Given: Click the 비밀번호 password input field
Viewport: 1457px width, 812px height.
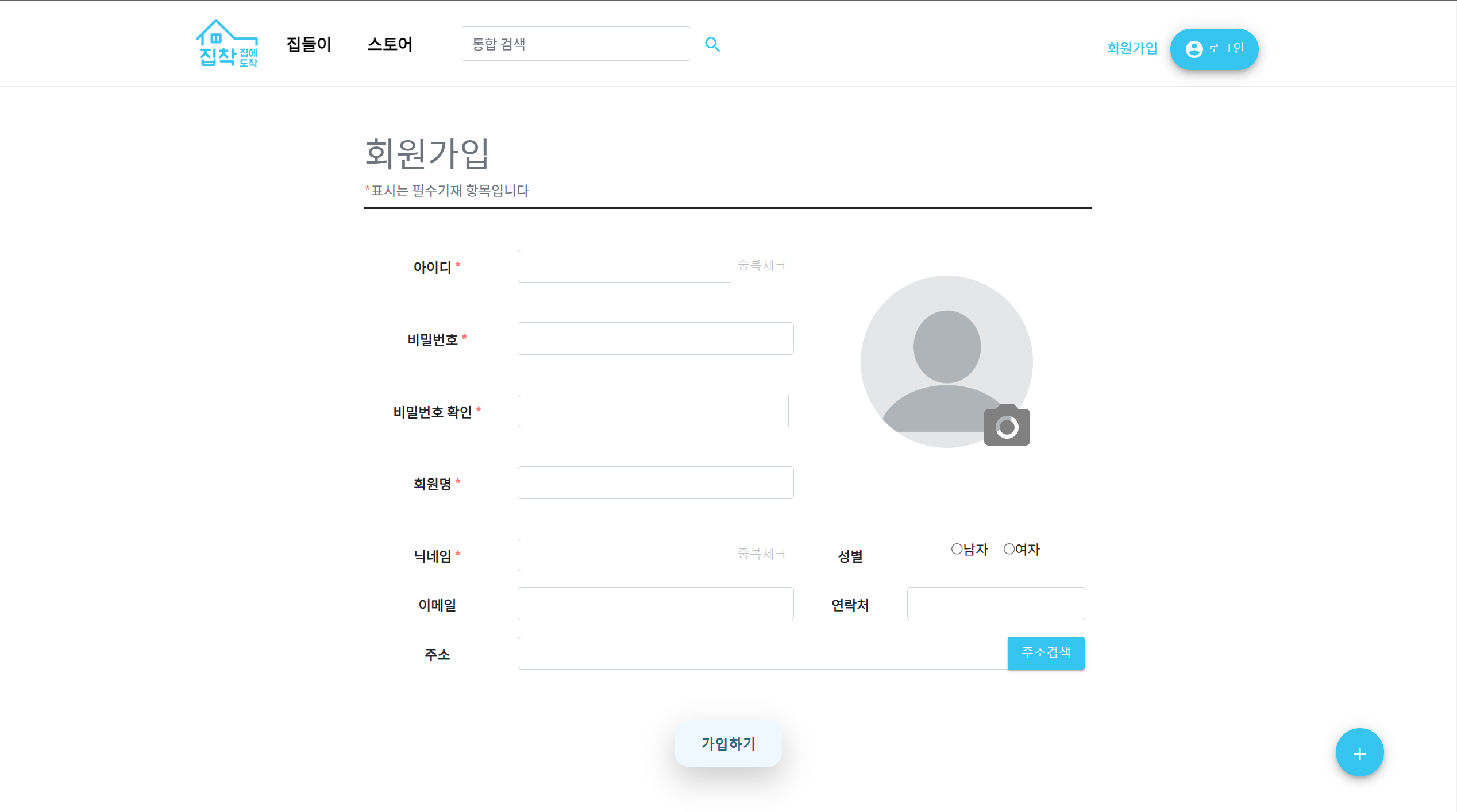Looking at the screenshot, I should 655,338.
